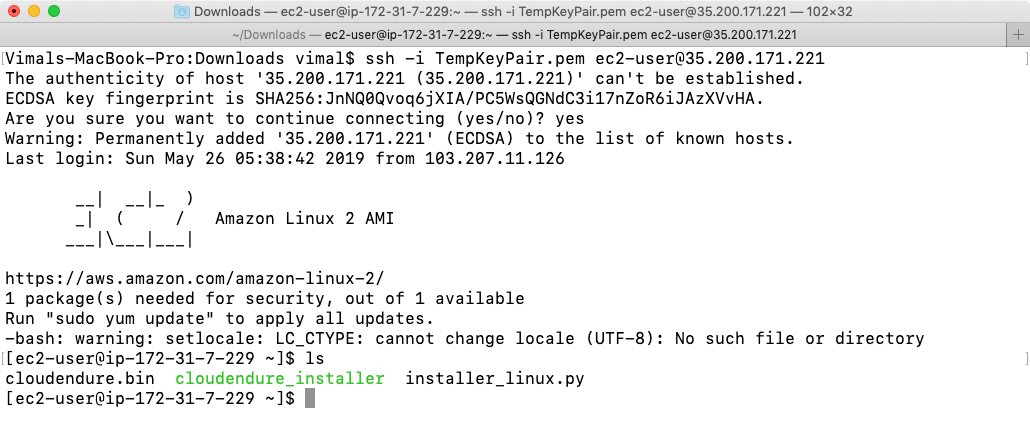Open the aws.amazon.com/amazon-linux-2 URL
Image resolution: width=1030 pixels, height=421 pixels.
(x=195, y=279)
